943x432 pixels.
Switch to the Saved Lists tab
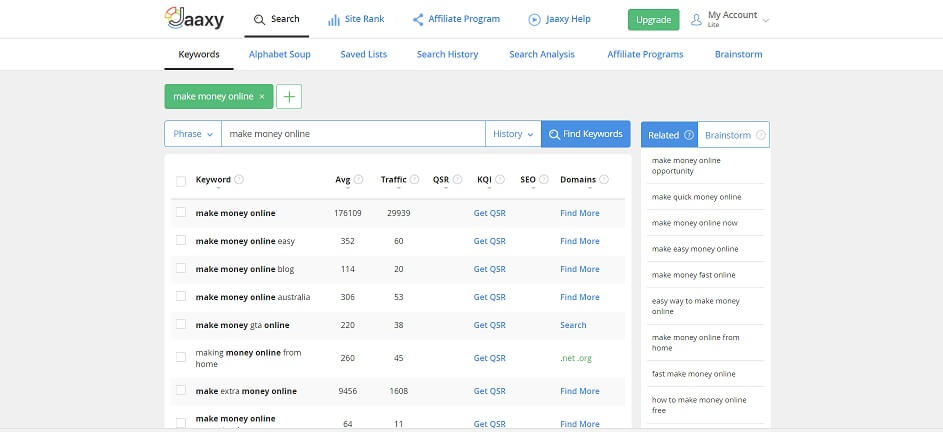coord(364,54)
